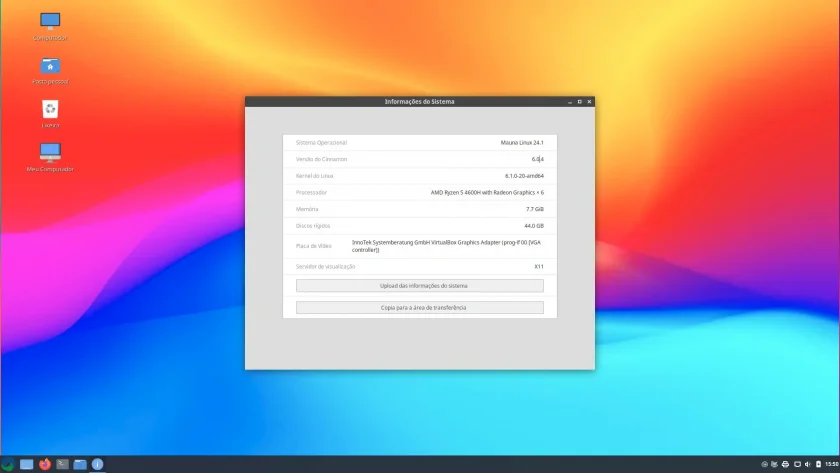Image resolution: width=840 pixels, height=473 pixels.
Task: Open the Mauna start menu launcher
Action: [x=8, y=464]
